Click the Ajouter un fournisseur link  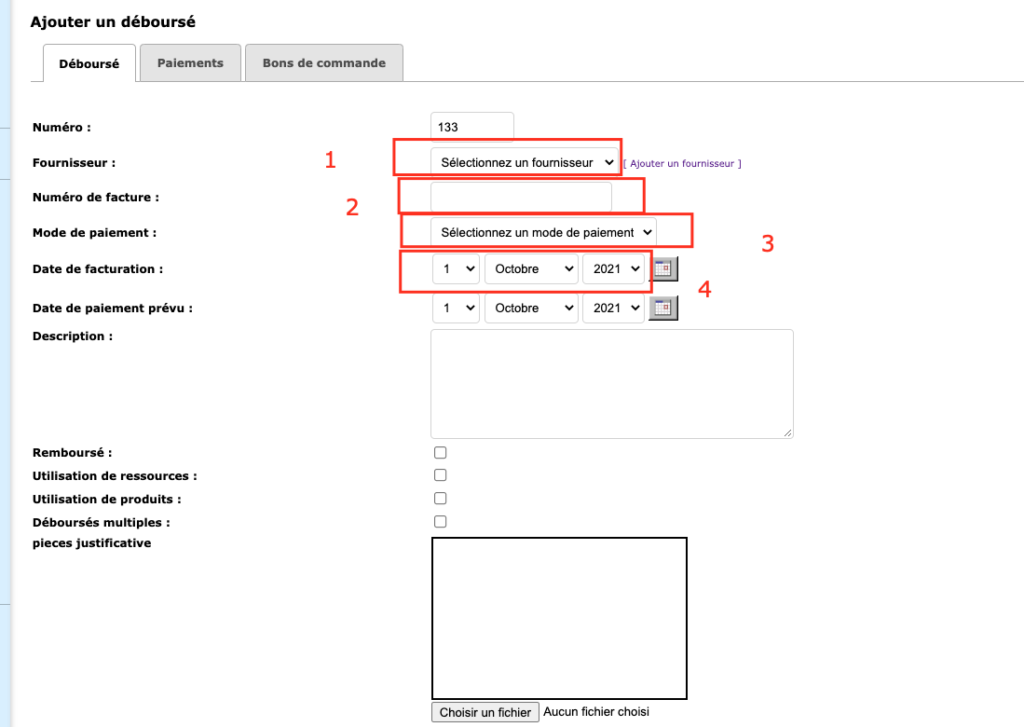coord(682,163)
